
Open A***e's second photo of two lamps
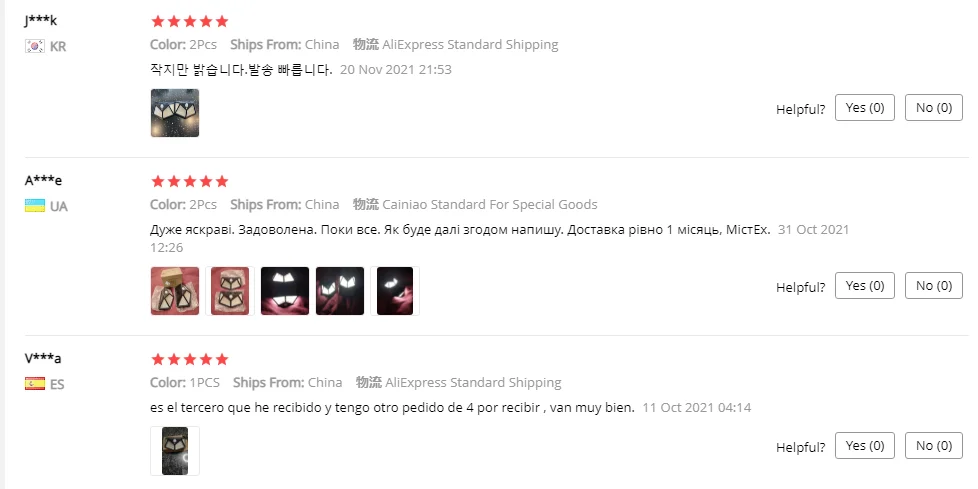click(230, 291)
